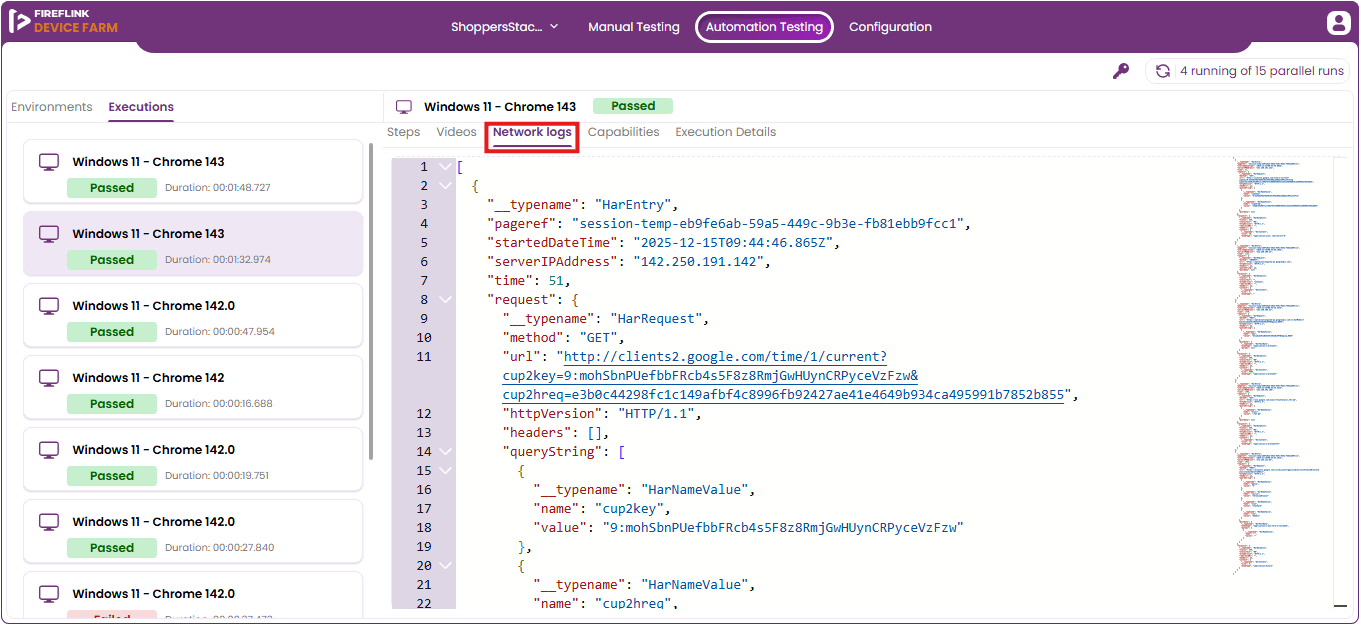The height and width of the screenshot is (626, 1361).
Task: Open the user profile icon
Action: click(1338, 24)
